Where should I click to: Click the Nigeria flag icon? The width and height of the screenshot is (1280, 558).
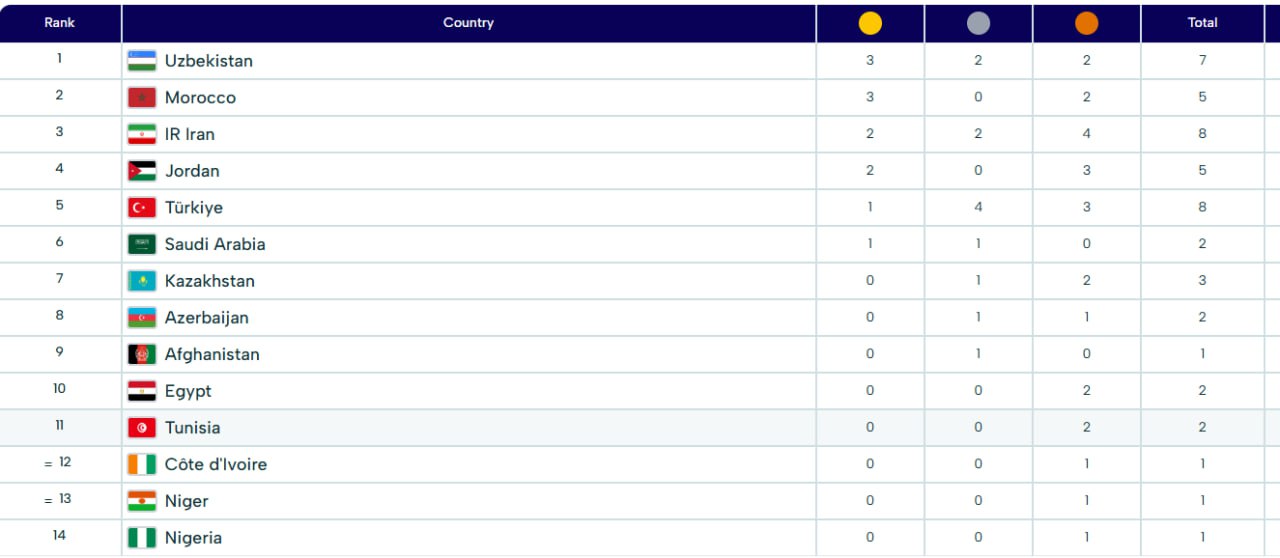142,538
